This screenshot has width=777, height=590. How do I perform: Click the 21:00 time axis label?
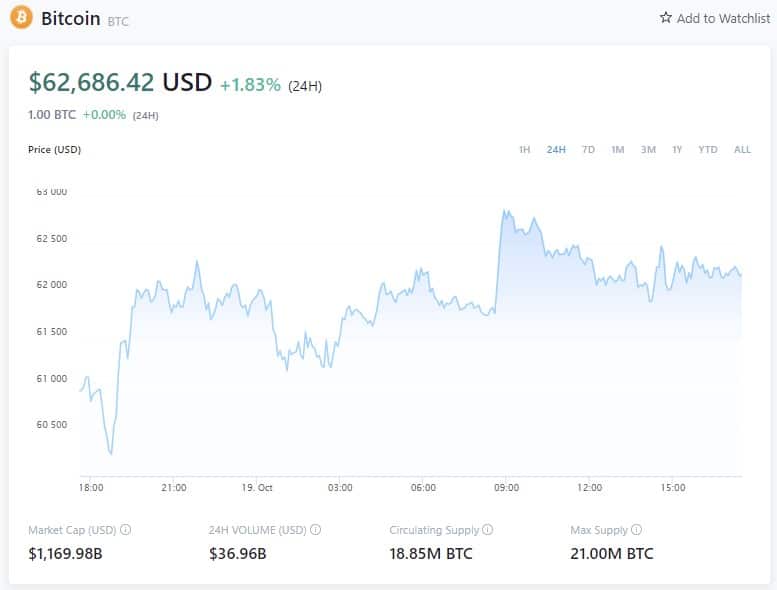click(x=174, y=487)
